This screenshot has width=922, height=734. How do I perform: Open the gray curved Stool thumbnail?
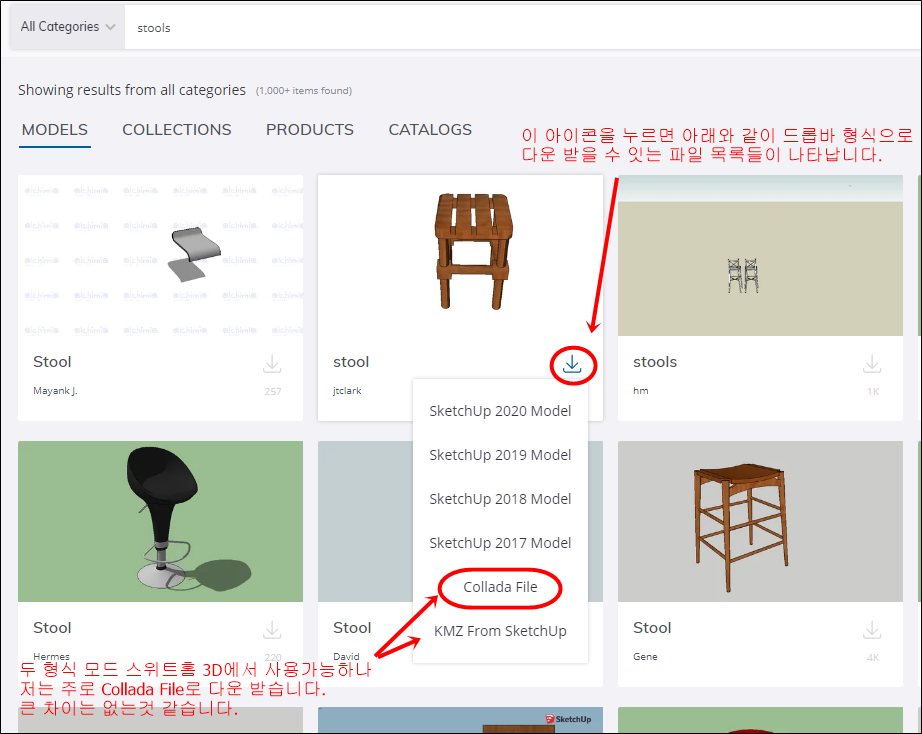pos(161,255)
